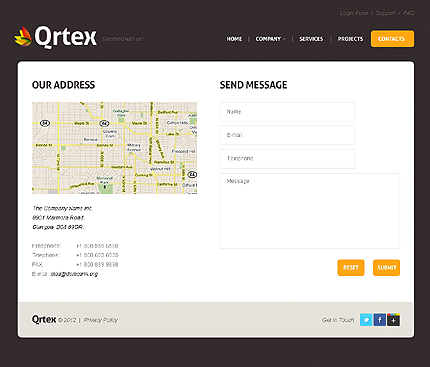Submit the message form
This screenshot has height=367, width=430.
[x=386, y=268]
